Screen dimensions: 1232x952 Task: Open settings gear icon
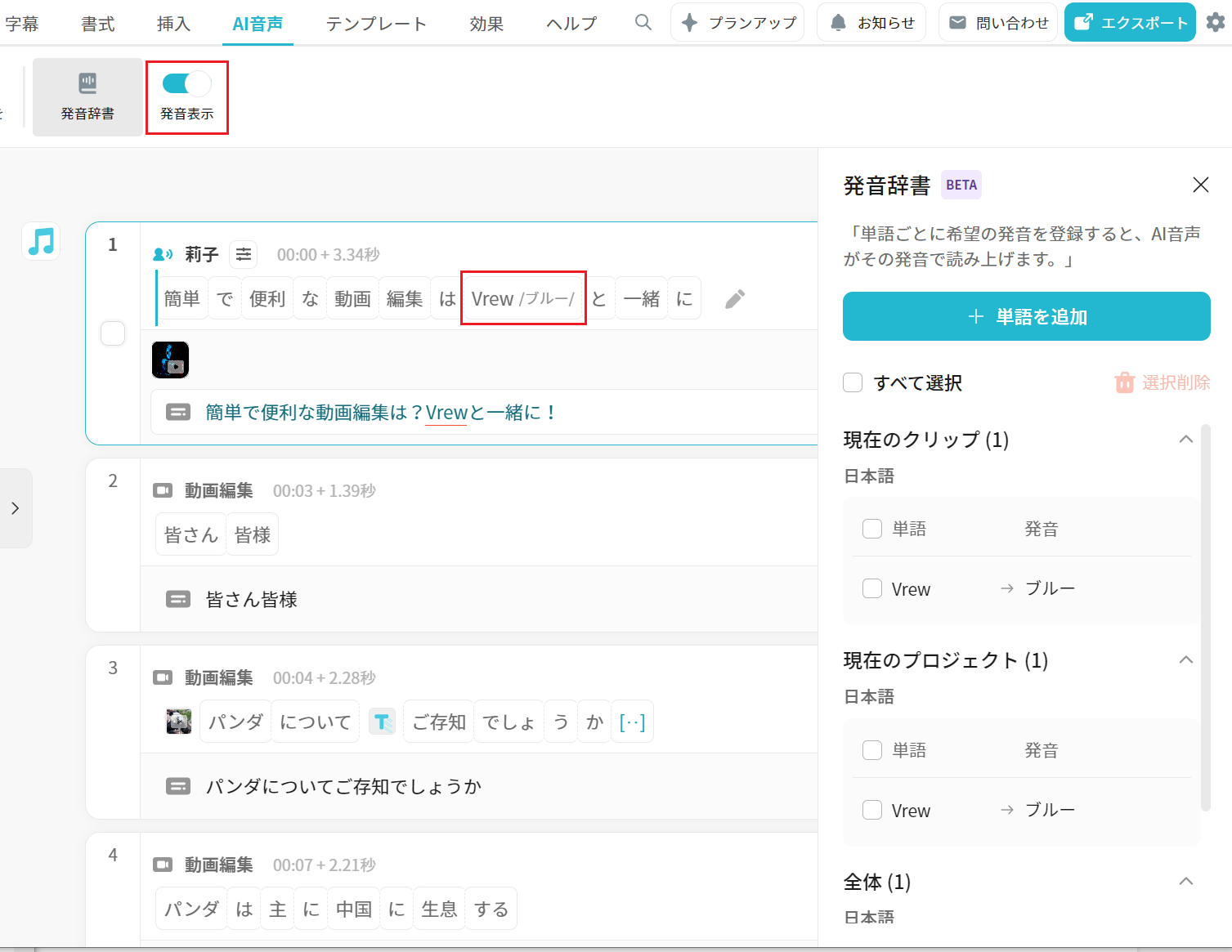coord(1216,22)
